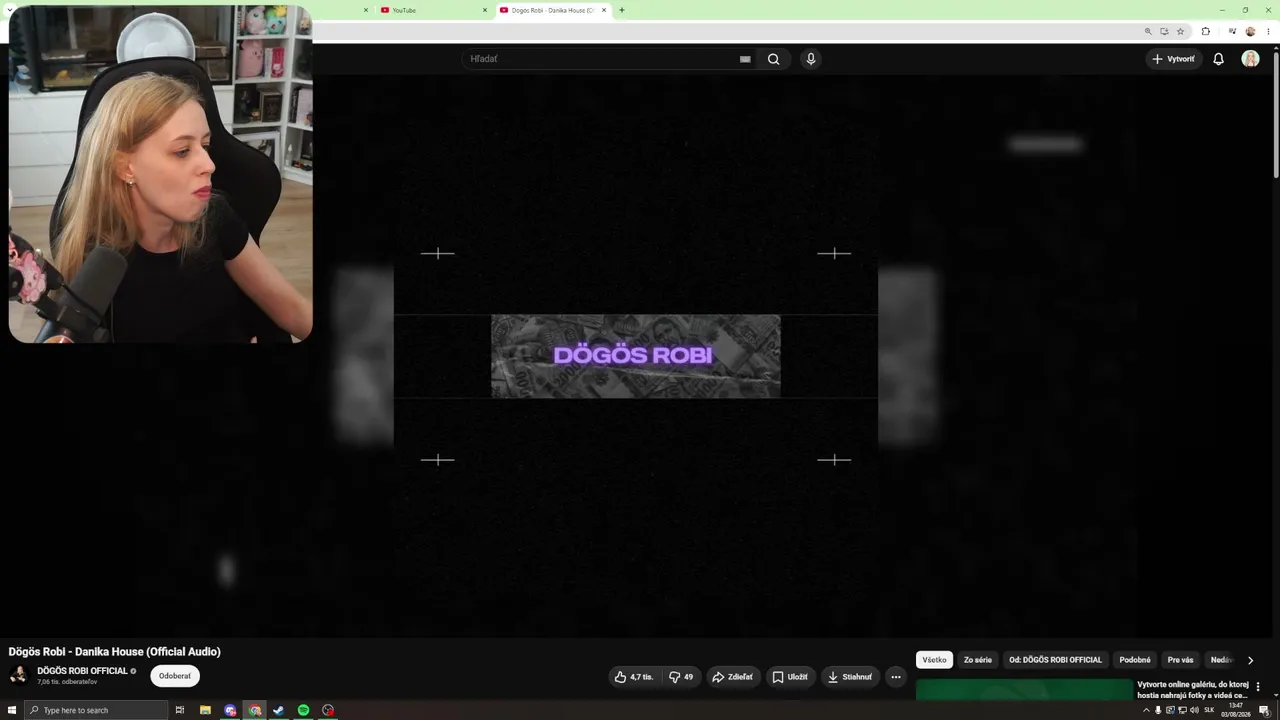The width and height of the screenshot is (1280, 720).
Task: Subscribe using the Odoberať button
Action: tap(175, 676)
